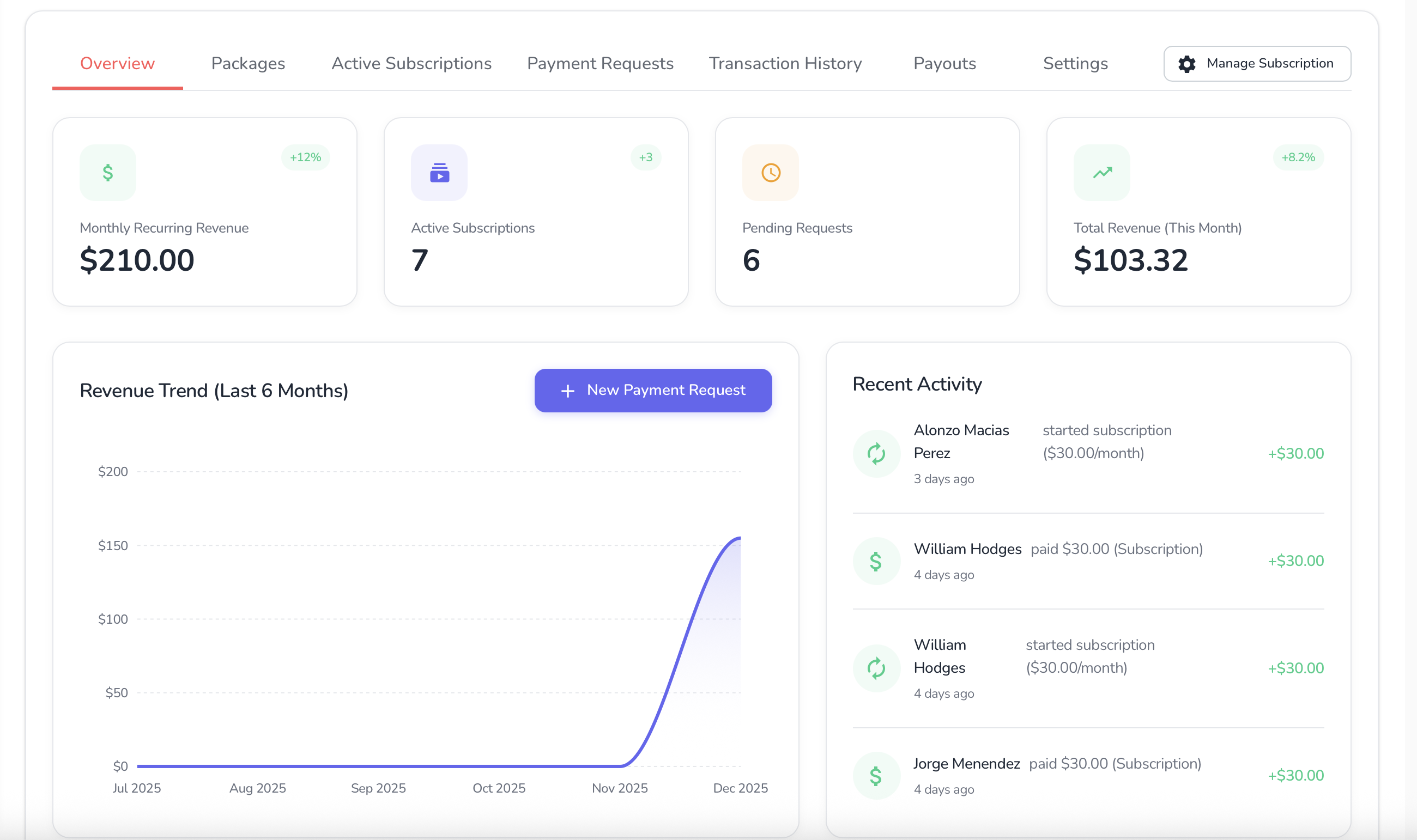1417x840 pixels.
Task: Select the Settings tab
Action: click(x=1075, y=63)
